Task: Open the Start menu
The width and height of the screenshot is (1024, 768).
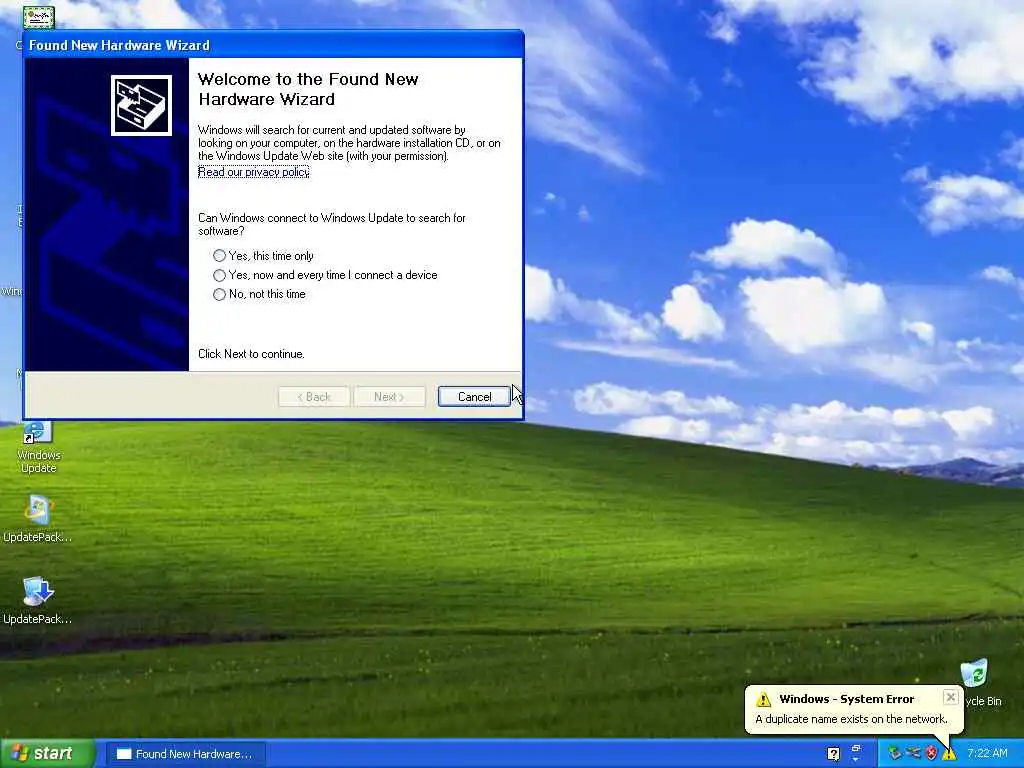Action: [x=46, y=754]
